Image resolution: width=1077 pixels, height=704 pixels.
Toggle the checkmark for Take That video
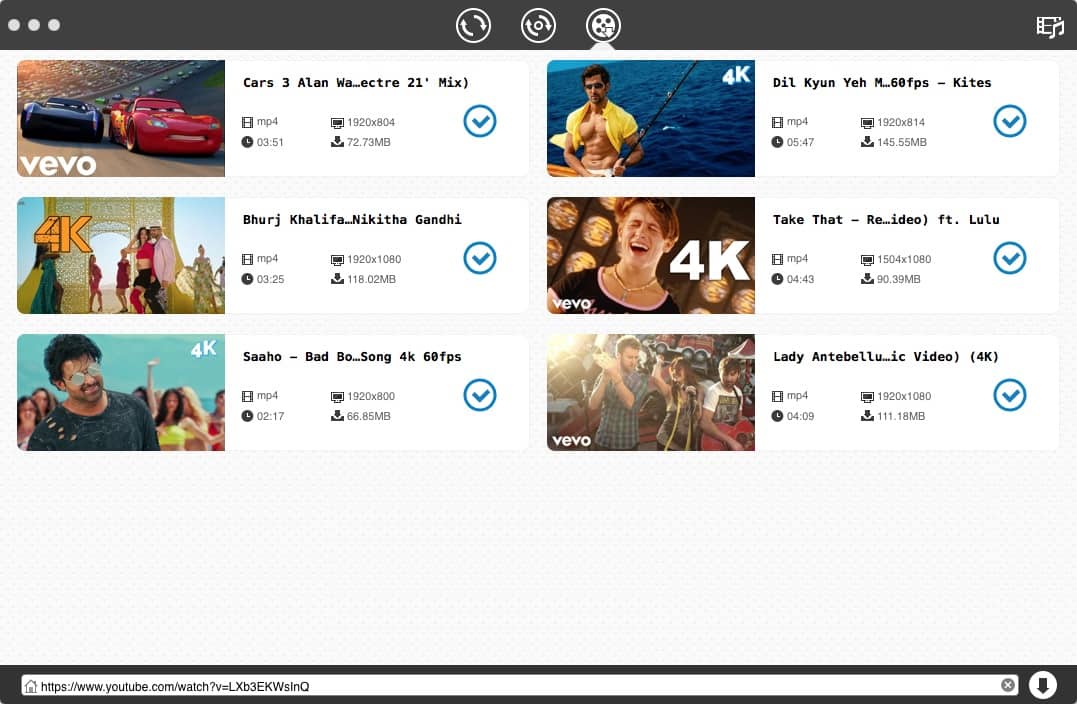(x=1010, y=258)
